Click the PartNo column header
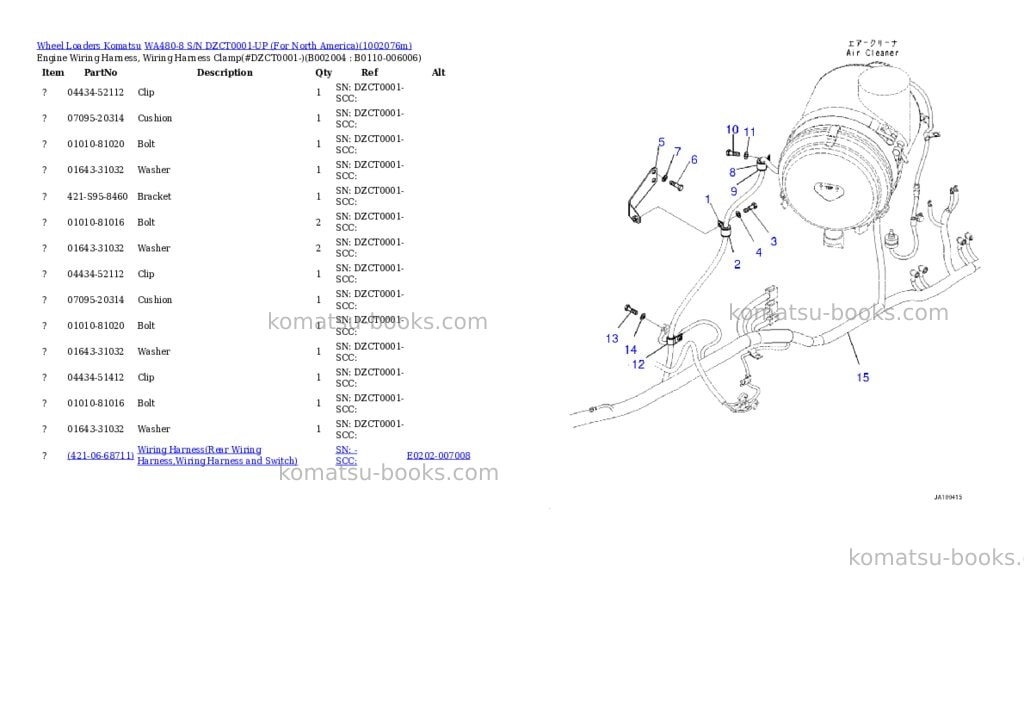Image resolution: width=1024 pixels, height=725 pixels. coord(101,72)
